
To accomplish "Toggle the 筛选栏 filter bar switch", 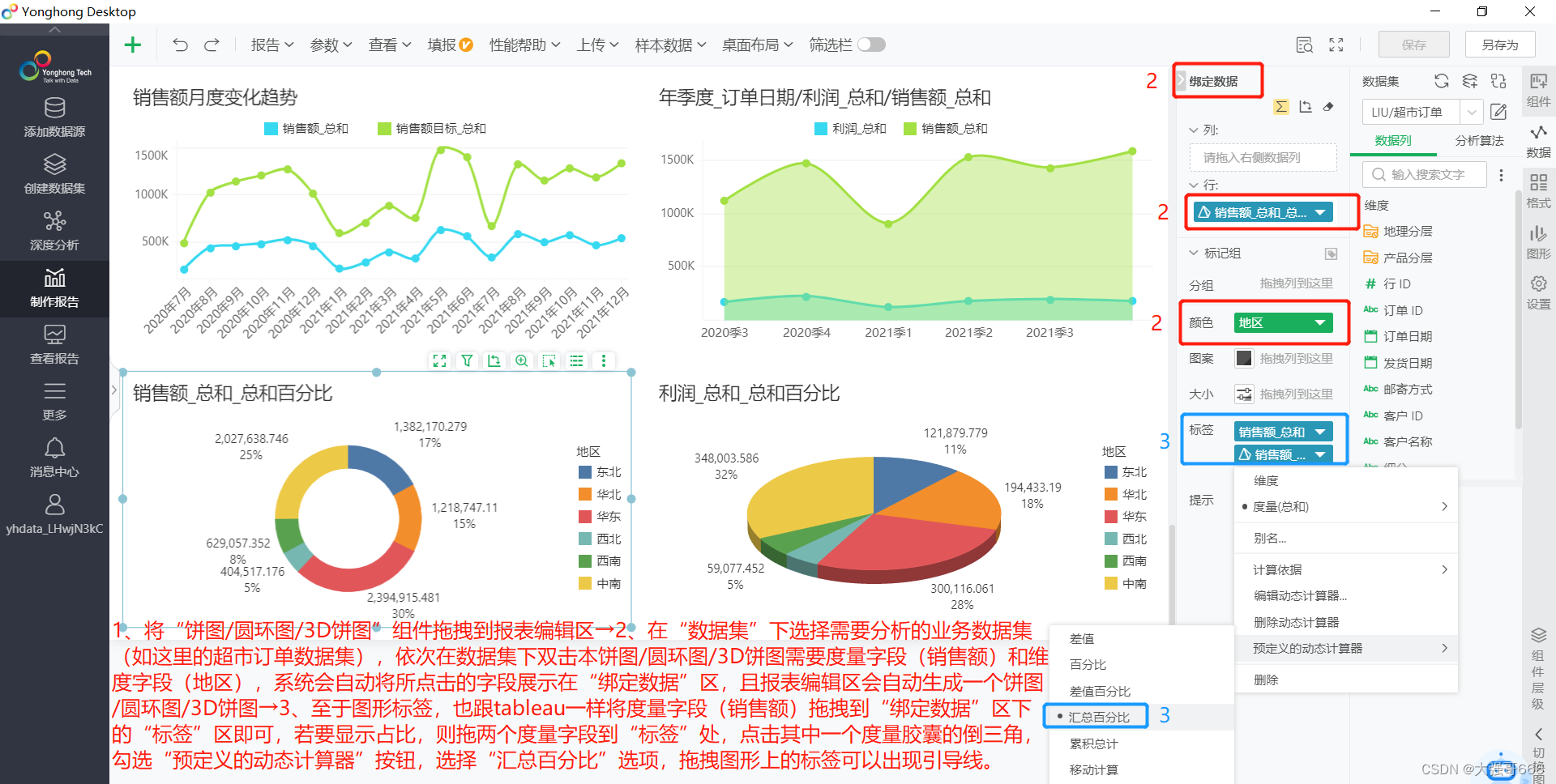I will [871, 45].
